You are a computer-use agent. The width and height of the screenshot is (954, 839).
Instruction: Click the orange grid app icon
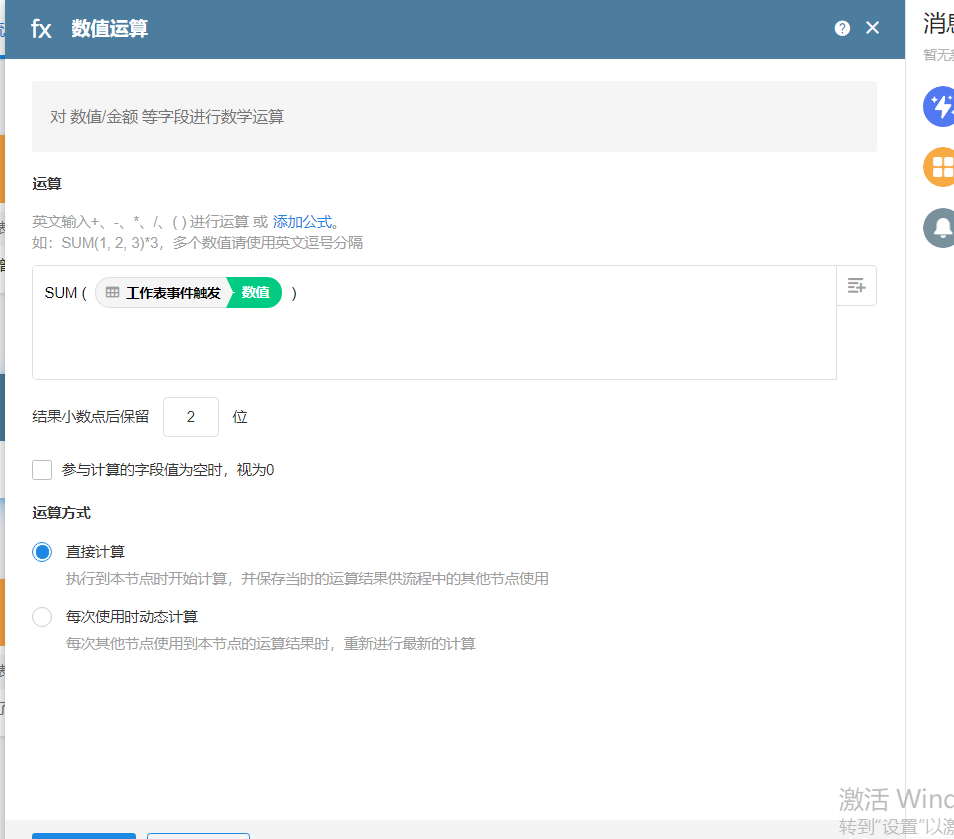click(x=940, y=167)
